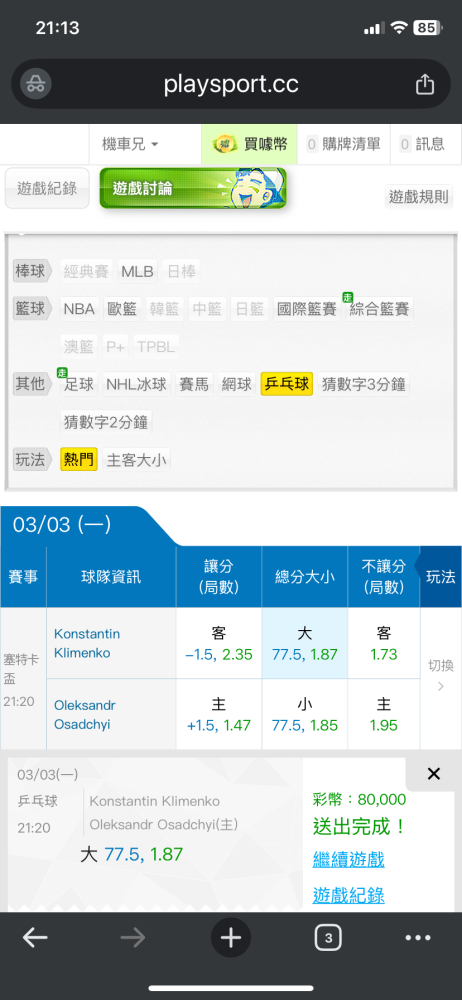Close the bet confirmation panel

pyautogui.click(x=433, y=774)
